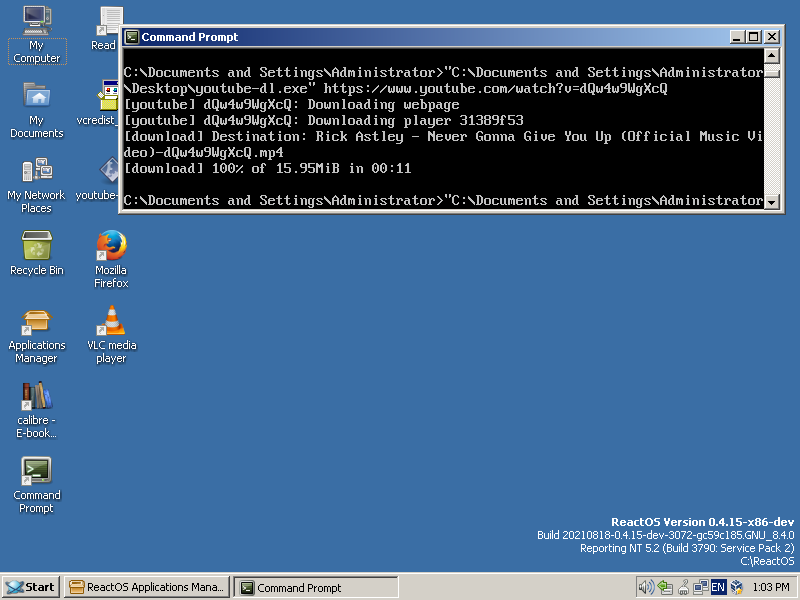Click the EN keyboard language indicator
The image size is (800, 600).
(718, 587)
